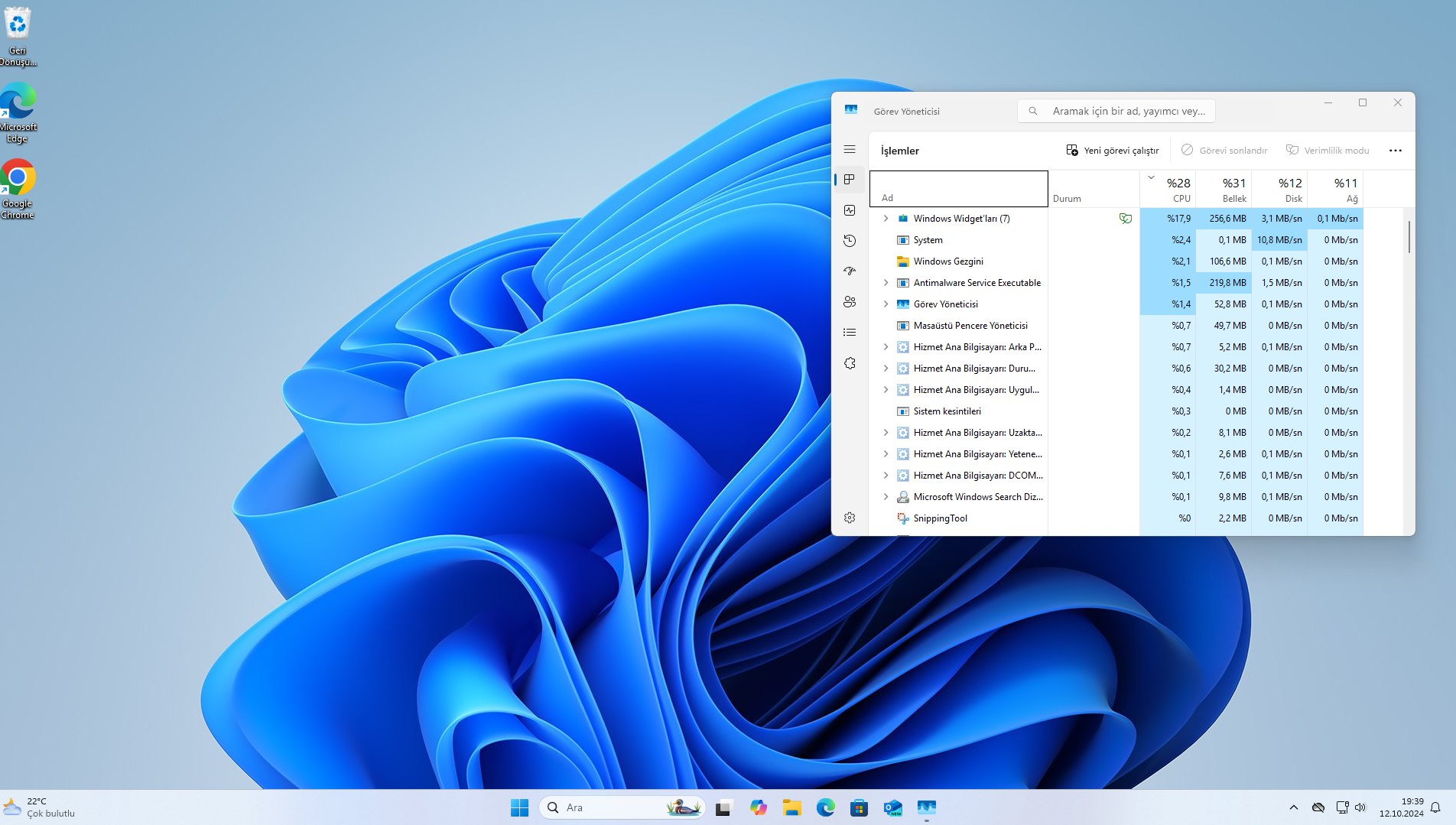Open the three-dots more options menu
Viewport: 1456px width, 825px height.
pyautogui.click(x=1395, y=151)
